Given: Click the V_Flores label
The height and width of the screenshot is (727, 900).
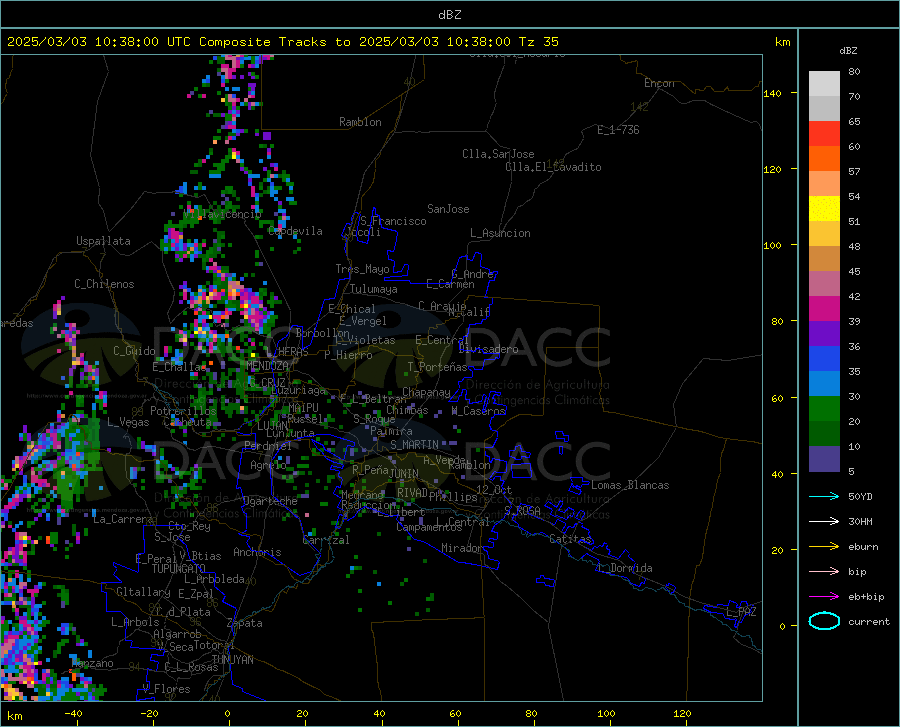Looking at the screenshot, I should click(166, 689).
